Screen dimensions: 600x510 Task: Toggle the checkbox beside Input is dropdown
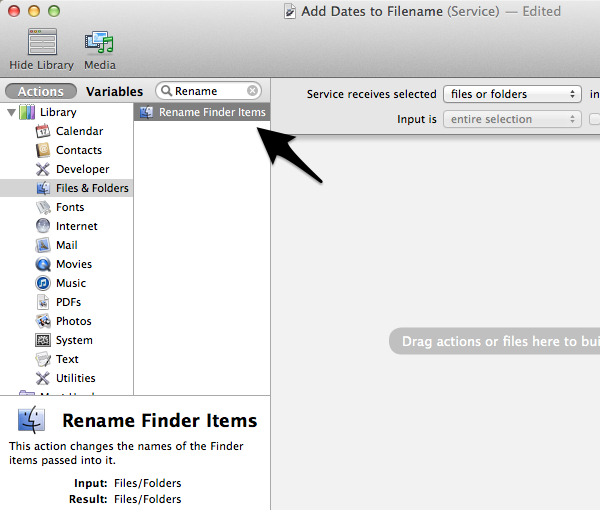point(594,119)
